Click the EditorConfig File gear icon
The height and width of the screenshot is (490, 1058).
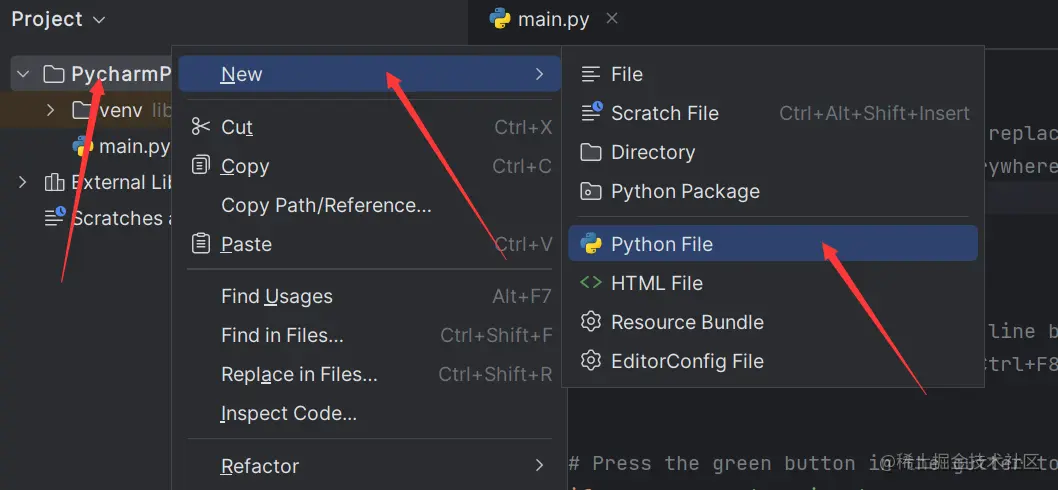590,361
